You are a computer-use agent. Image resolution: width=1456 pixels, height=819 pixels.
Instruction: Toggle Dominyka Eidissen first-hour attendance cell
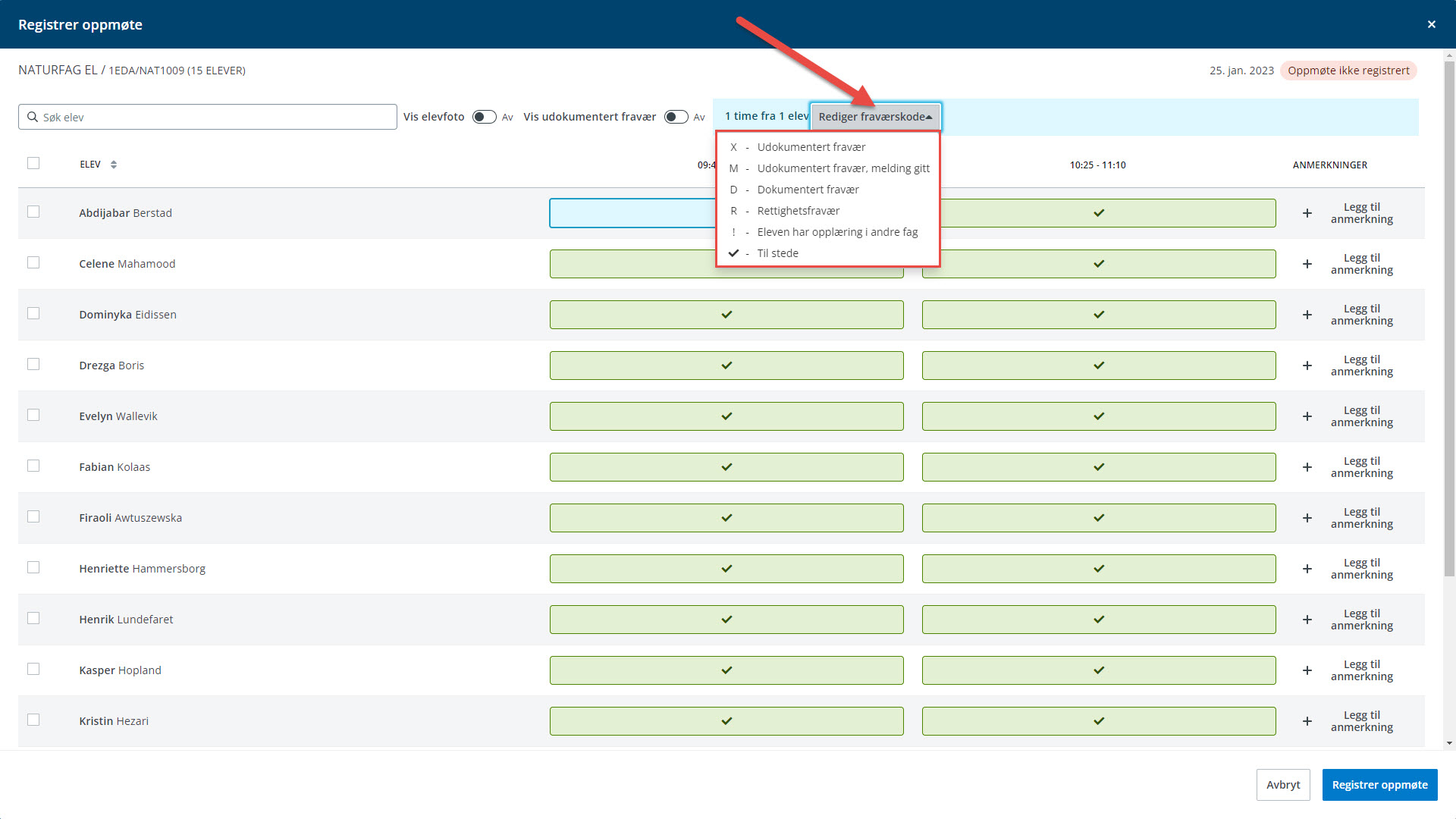click(726, 315)
